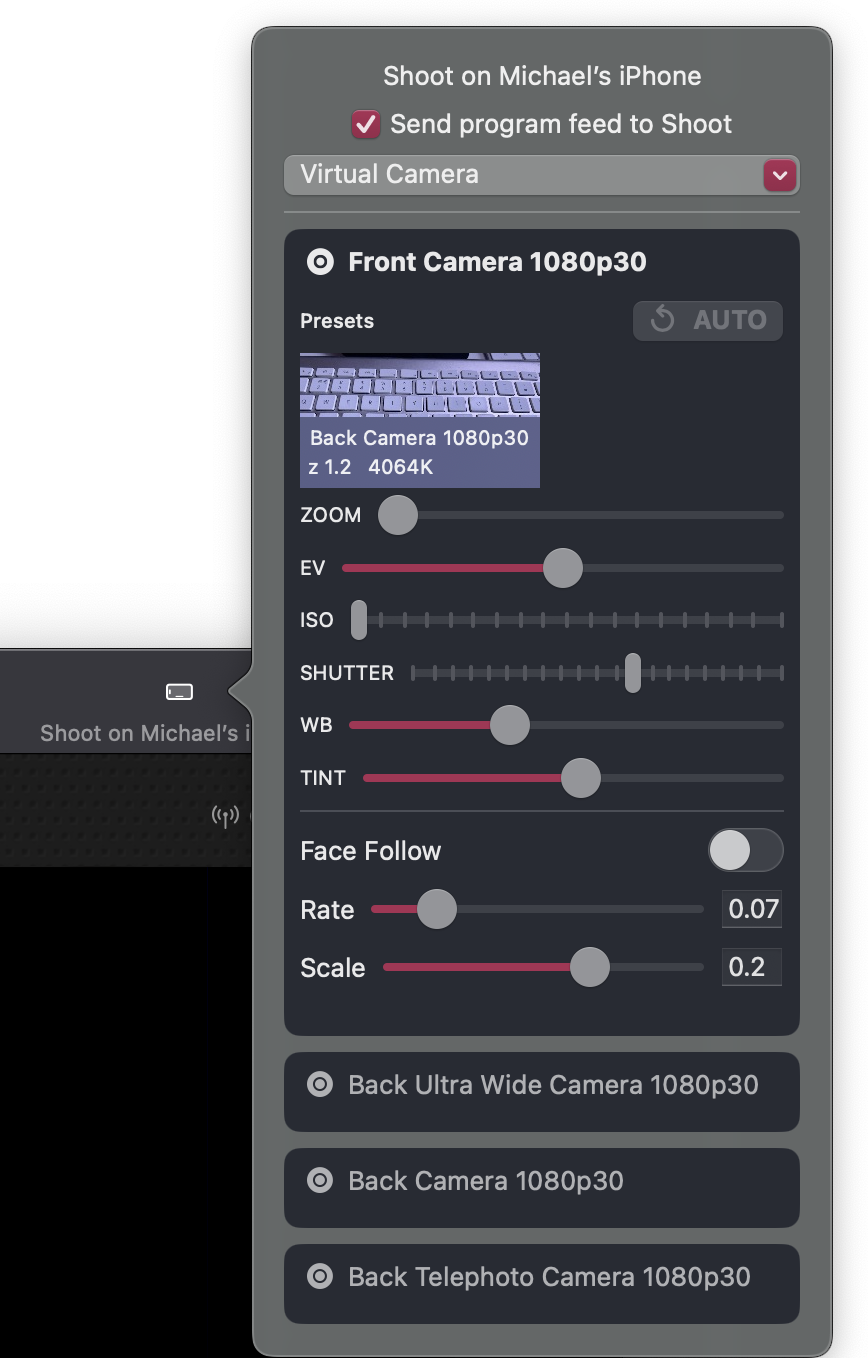Screen dimensions: 868x1358
Task: Click the circular arrow icon in AUTO button
Action: (662, 320)
